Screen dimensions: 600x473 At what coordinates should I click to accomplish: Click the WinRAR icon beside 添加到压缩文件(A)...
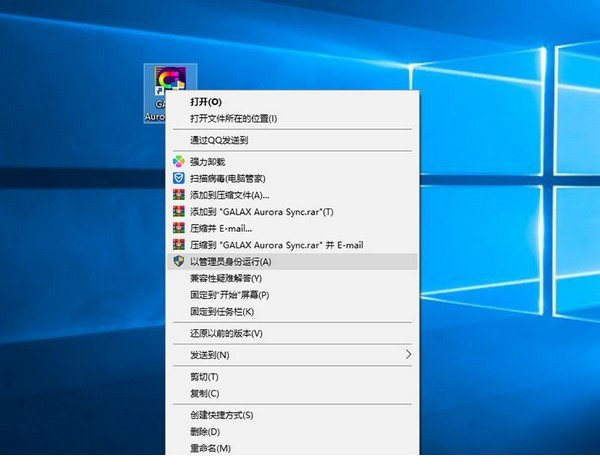(178, 195)
